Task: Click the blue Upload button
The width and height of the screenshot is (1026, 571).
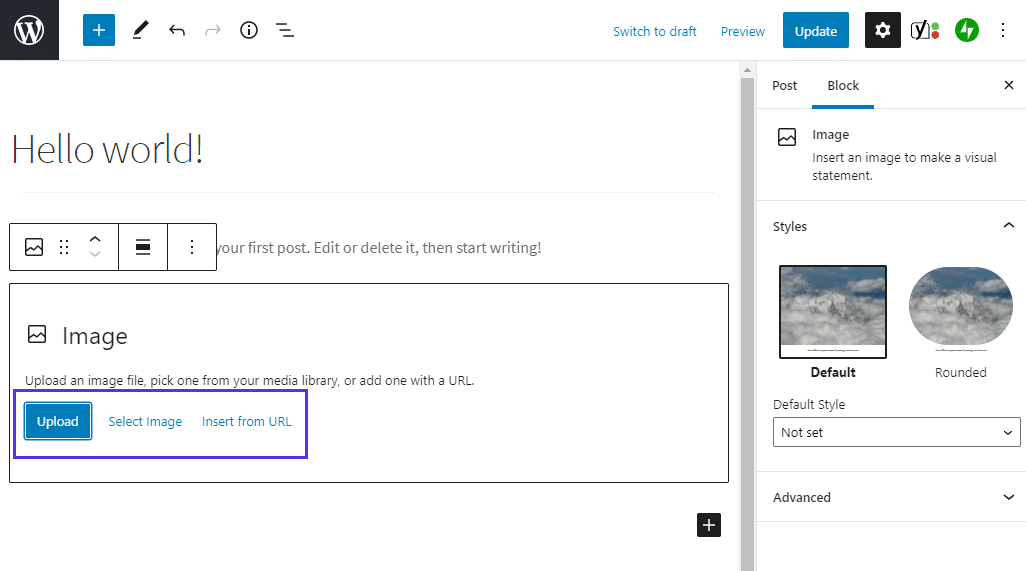Action: [x=58, y=421]
